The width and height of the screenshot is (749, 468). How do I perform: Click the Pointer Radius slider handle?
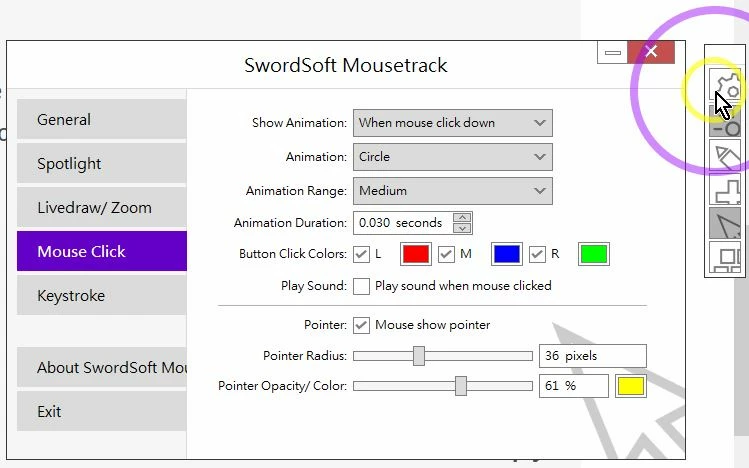419,356
